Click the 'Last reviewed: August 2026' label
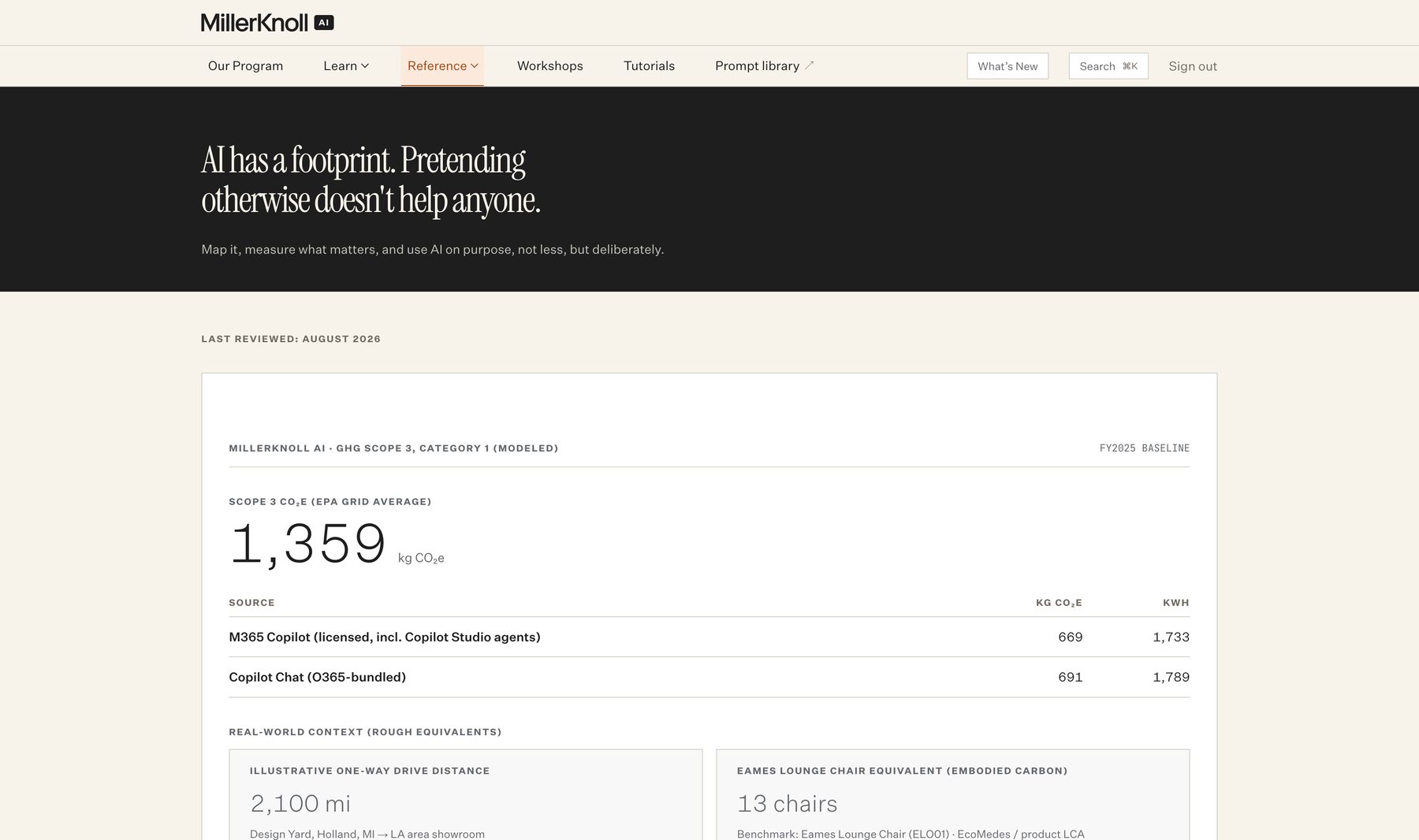This screenshot has width=1419, height=840. coord(291,339)
